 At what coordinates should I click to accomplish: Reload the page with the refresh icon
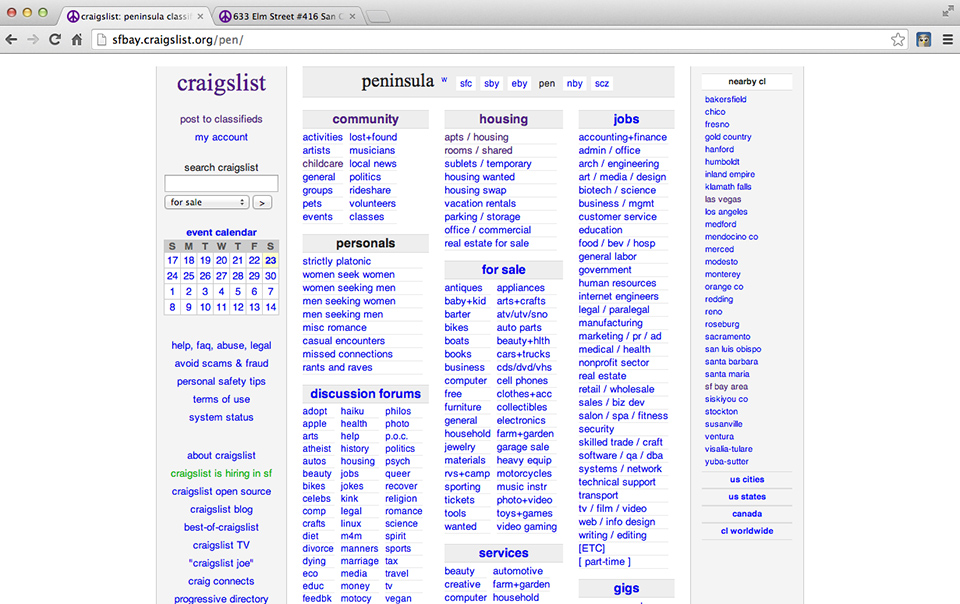click(55, 40)
